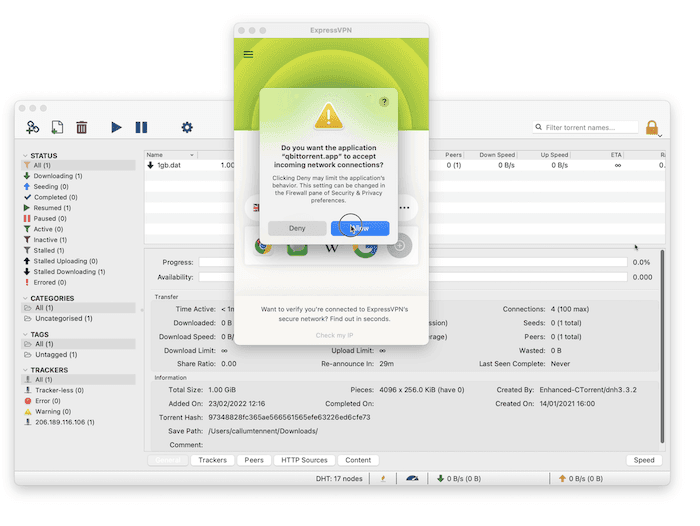Click the add shortcut plus icon in ExpressVPN
Viewport: 700px width, 526px height.
[399, 246]
